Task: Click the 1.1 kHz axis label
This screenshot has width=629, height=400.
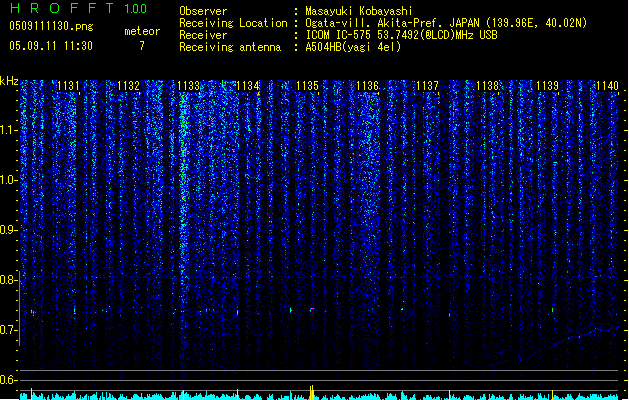Action: pyautogui.click(x=8, y=130)
